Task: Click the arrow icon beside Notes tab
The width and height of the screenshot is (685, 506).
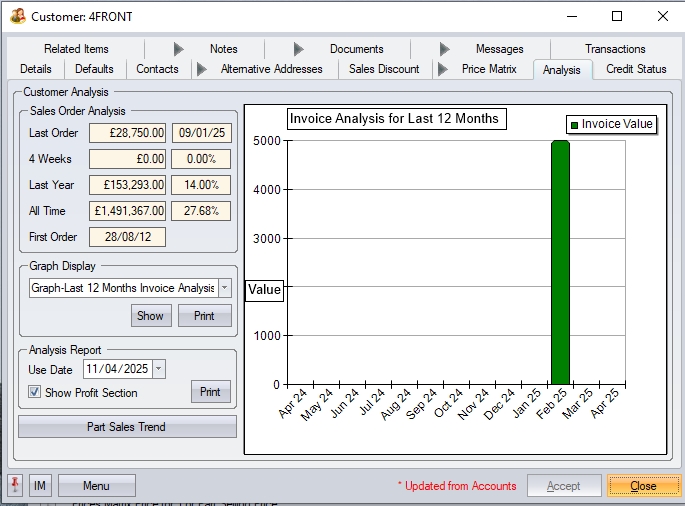Action: click(179, 49)
